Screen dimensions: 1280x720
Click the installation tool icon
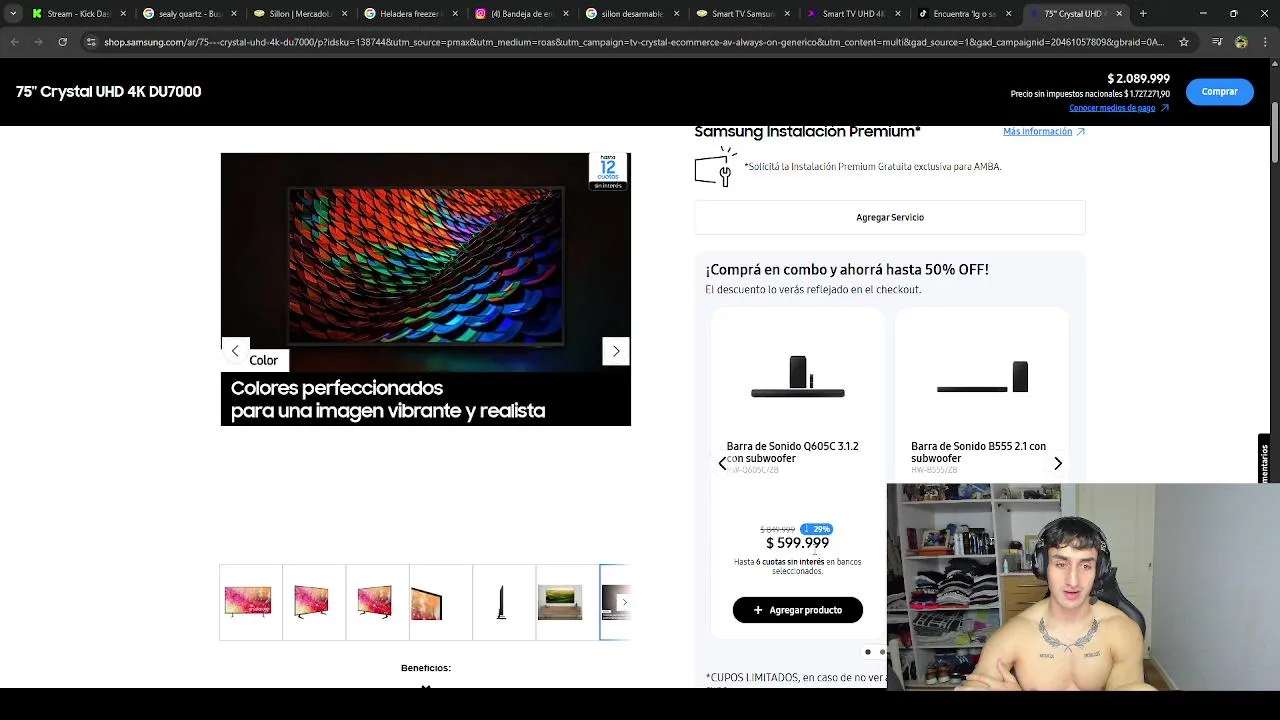(716, 167)
